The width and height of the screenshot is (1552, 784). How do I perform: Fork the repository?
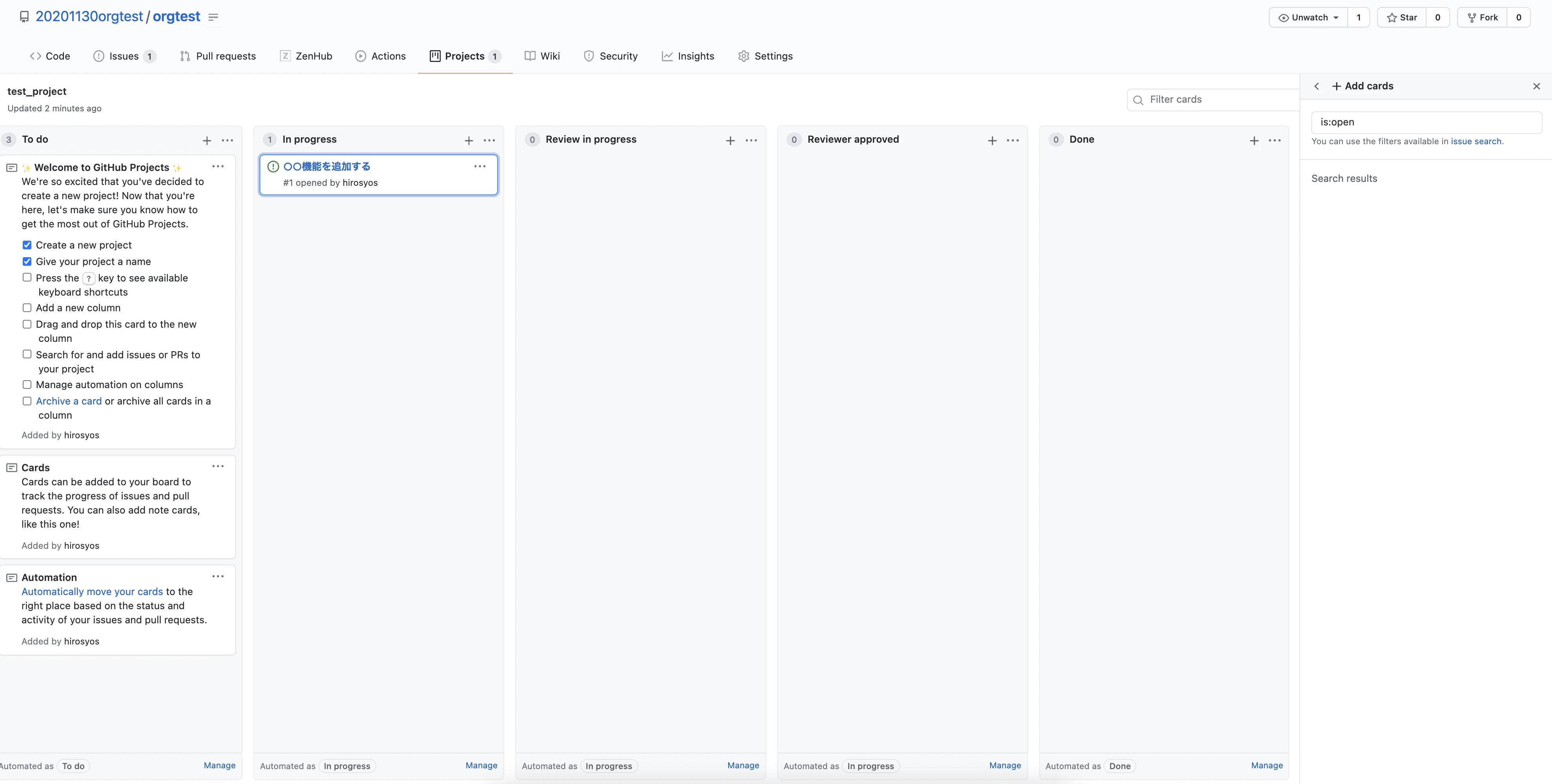[1482, 18]
